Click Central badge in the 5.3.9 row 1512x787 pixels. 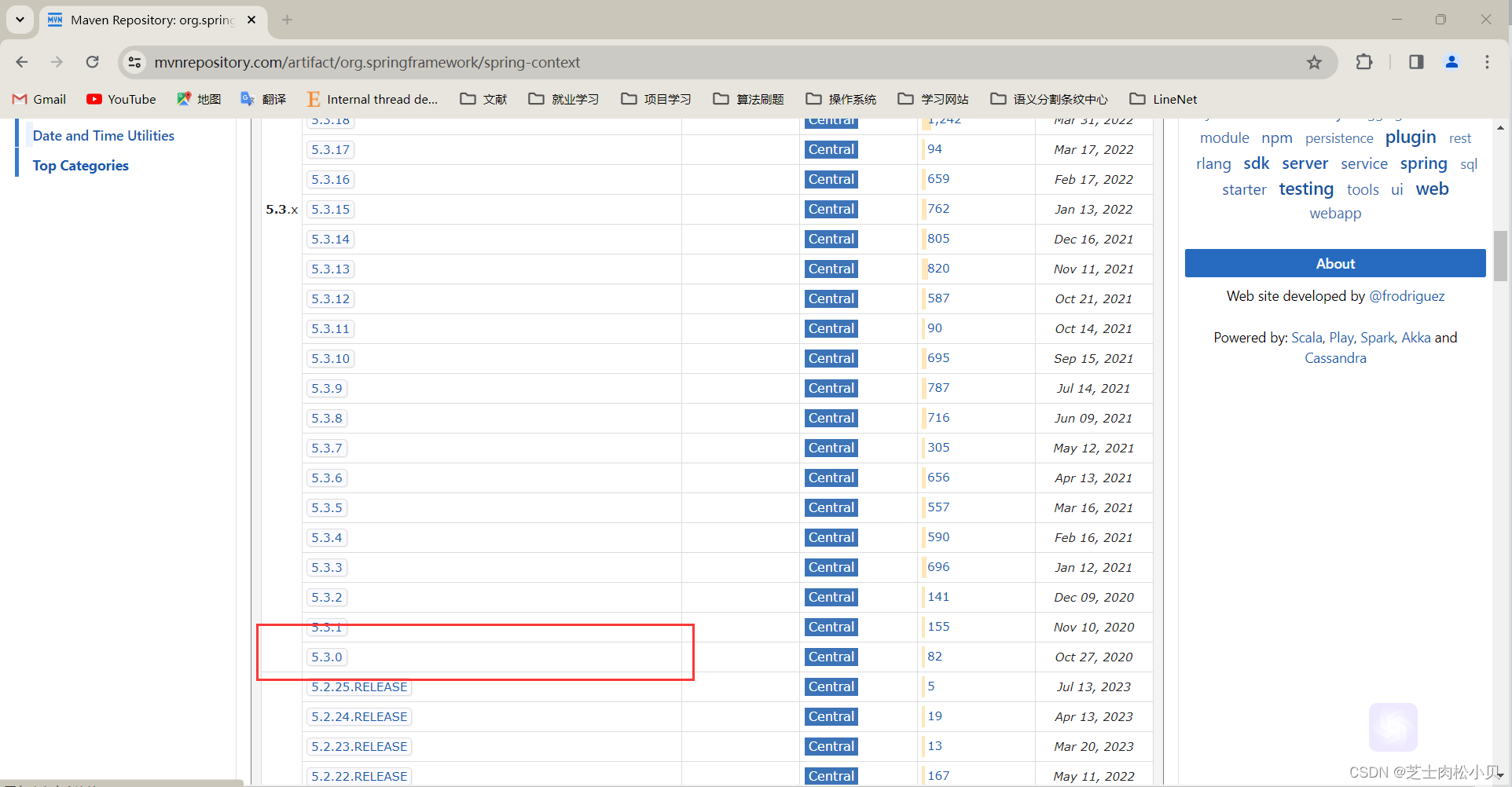click(x=831, y=388)
